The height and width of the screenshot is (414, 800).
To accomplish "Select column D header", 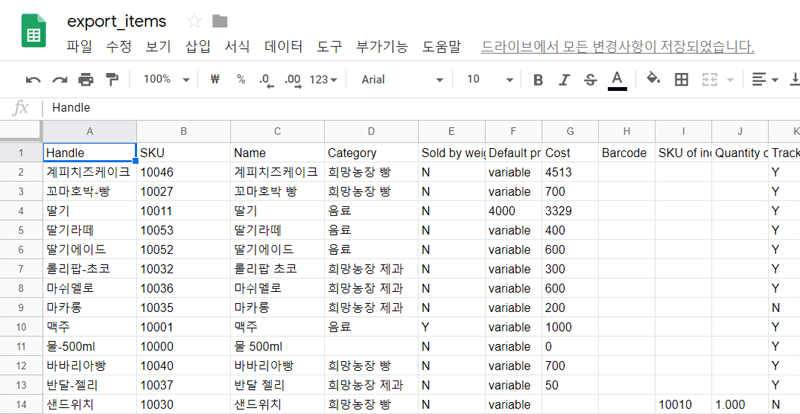I will 371,132.
